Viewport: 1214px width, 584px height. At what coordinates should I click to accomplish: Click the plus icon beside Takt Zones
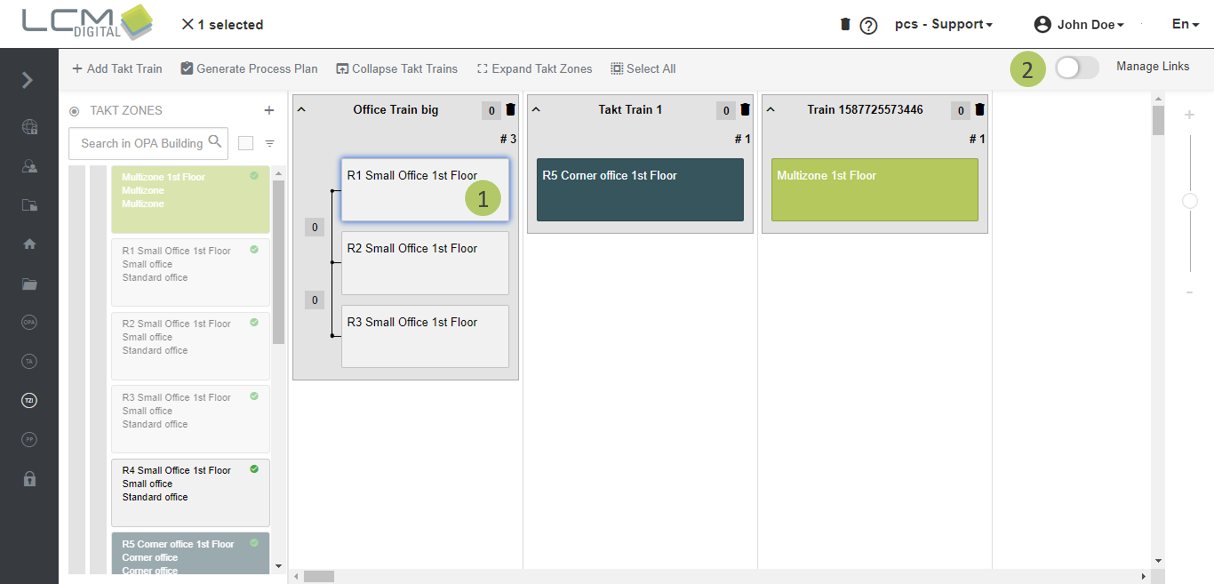click(269, 111)
